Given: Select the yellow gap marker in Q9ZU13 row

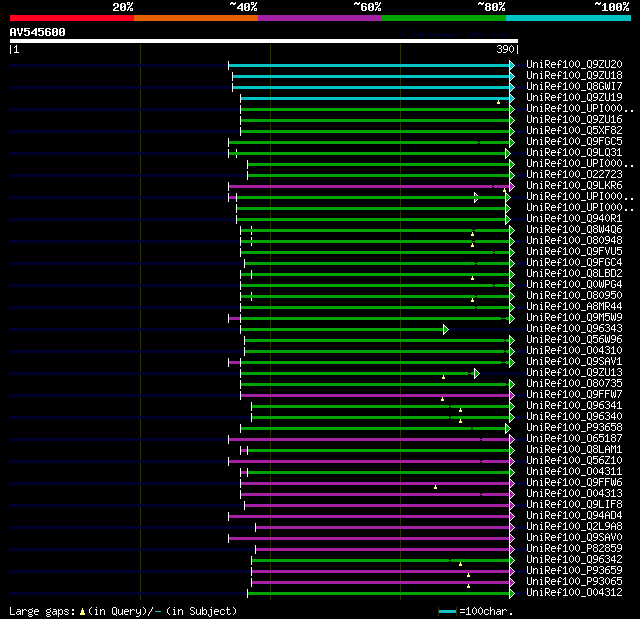Looking at the screenshot, I should 443,377.
